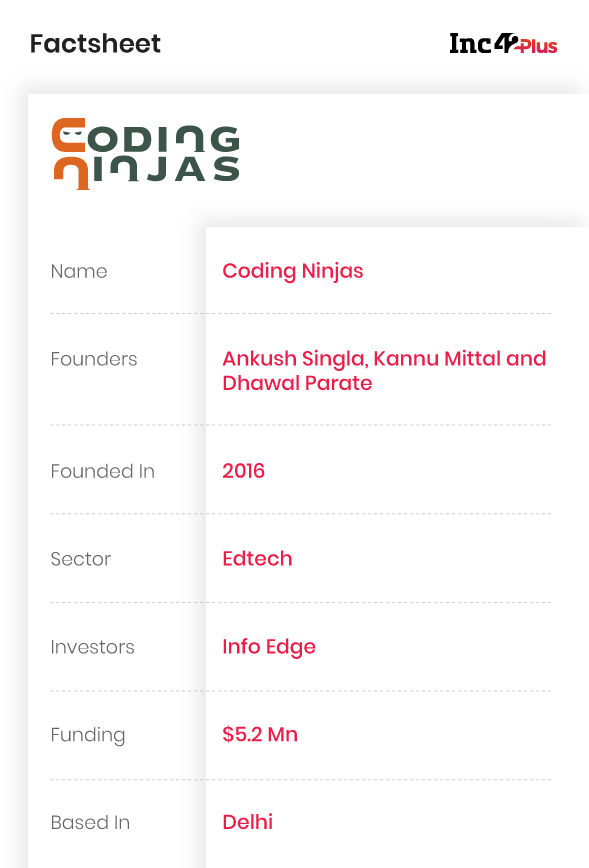Click the orange ninja C letter icon
This screenshot has width=589, height=868.
pos(69,135)
